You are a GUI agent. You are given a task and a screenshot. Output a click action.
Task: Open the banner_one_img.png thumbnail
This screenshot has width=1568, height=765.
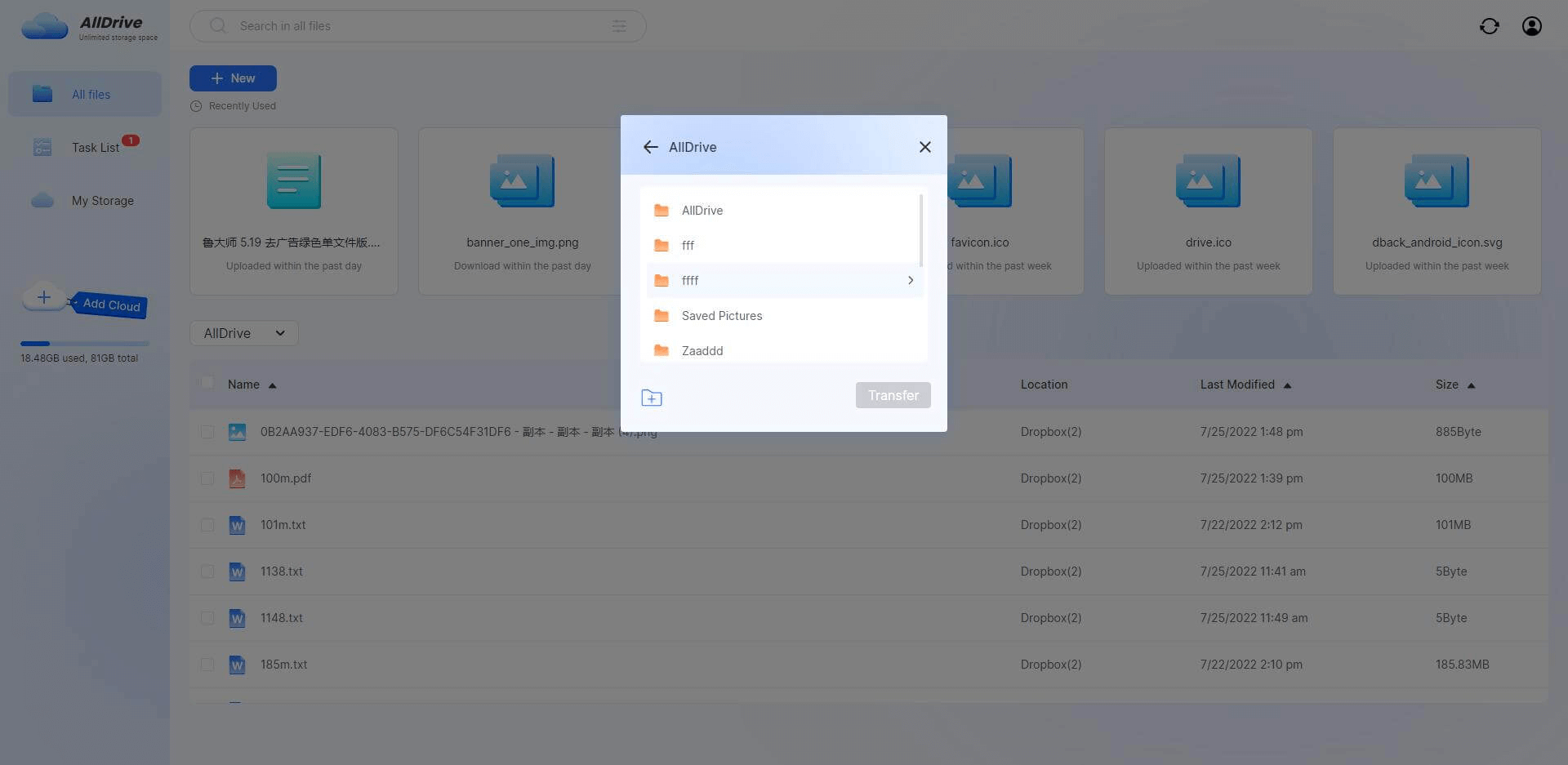(x=522, y=180)
